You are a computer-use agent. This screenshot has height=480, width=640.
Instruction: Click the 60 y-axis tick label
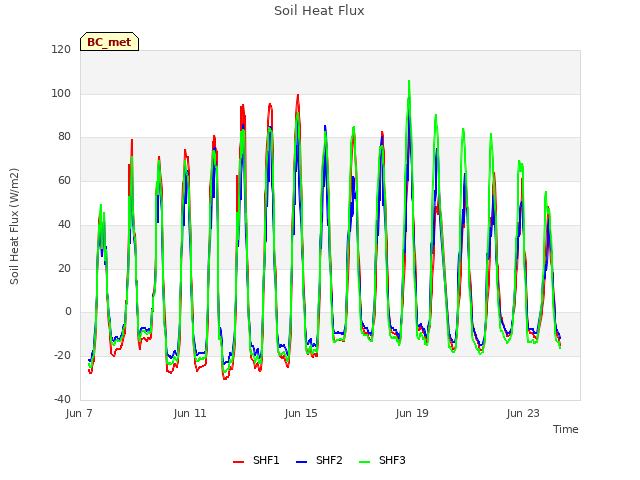coord(64,180)
